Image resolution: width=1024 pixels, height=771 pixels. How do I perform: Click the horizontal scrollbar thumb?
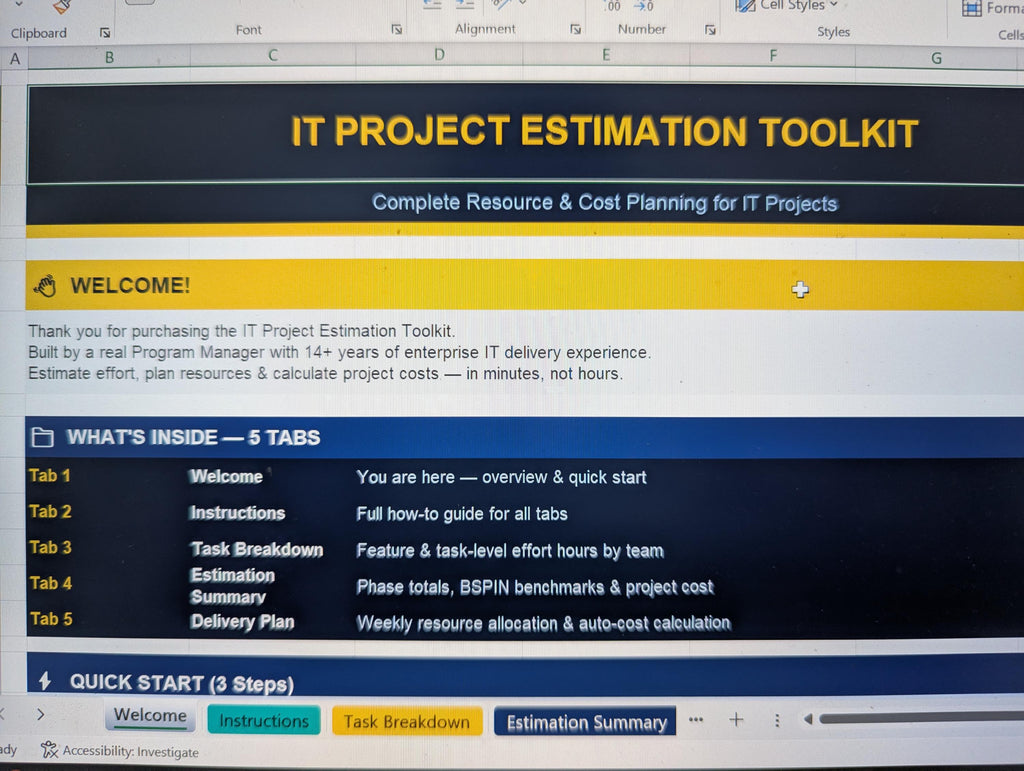click(x=922, y=719)
